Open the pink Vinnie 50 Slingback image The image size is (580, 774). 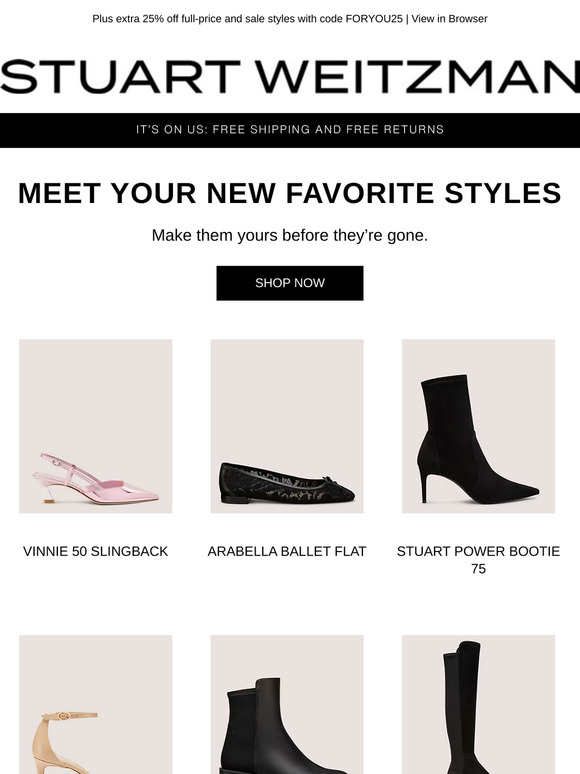96,426
